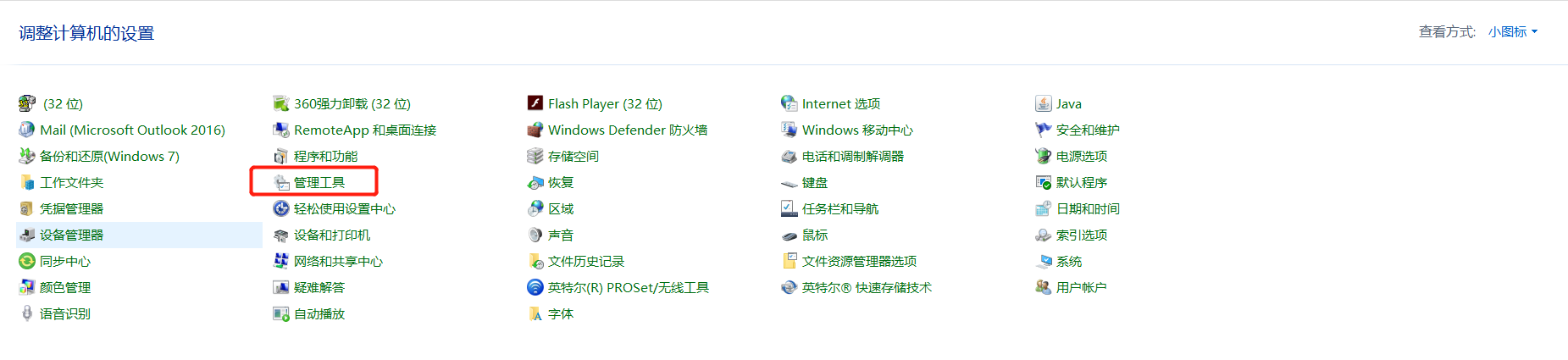
Task: Open the 系统 system link
Action: coord(1069,262)
